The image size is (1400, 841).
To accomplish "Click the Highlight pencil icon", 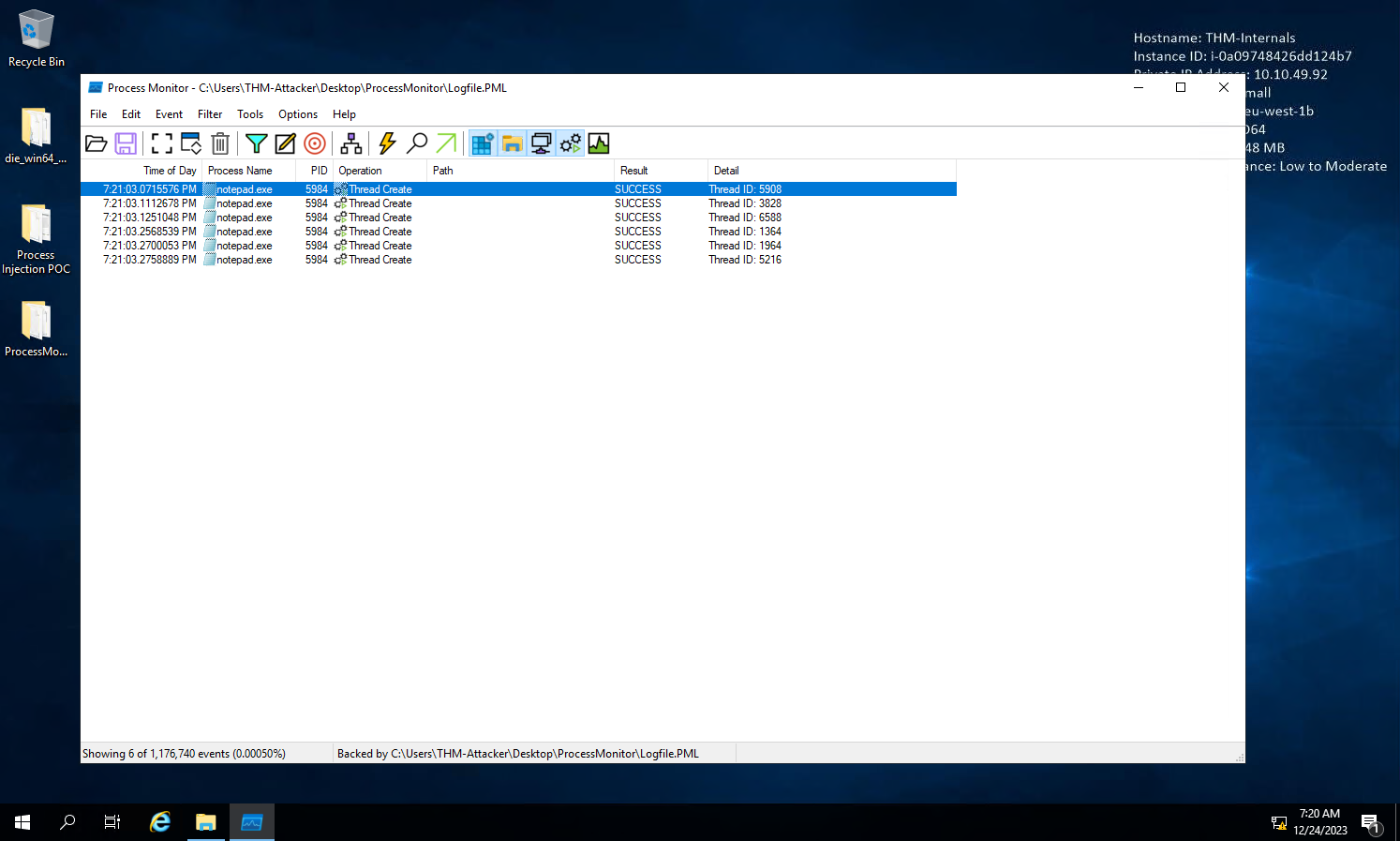I will click(x=286, y=143).
